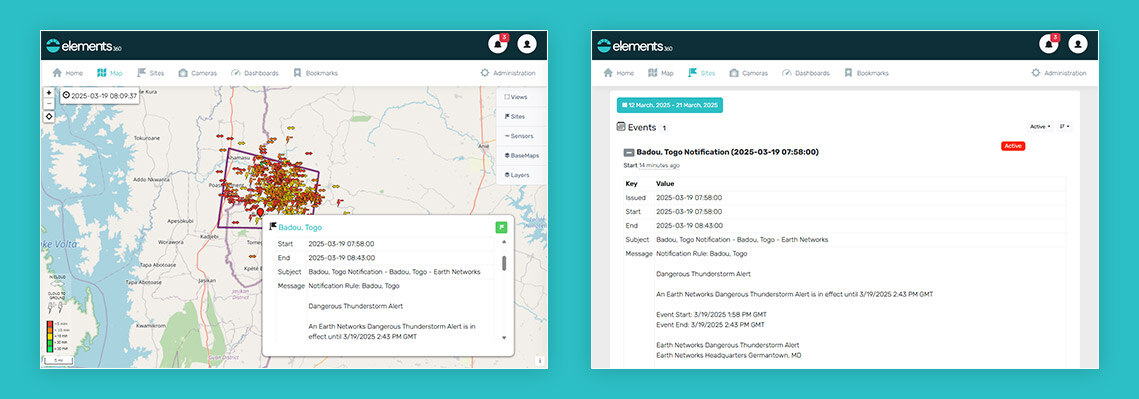Zoom out with the map minus button
The image size is (1139, 399).
(x=49, y=103)
